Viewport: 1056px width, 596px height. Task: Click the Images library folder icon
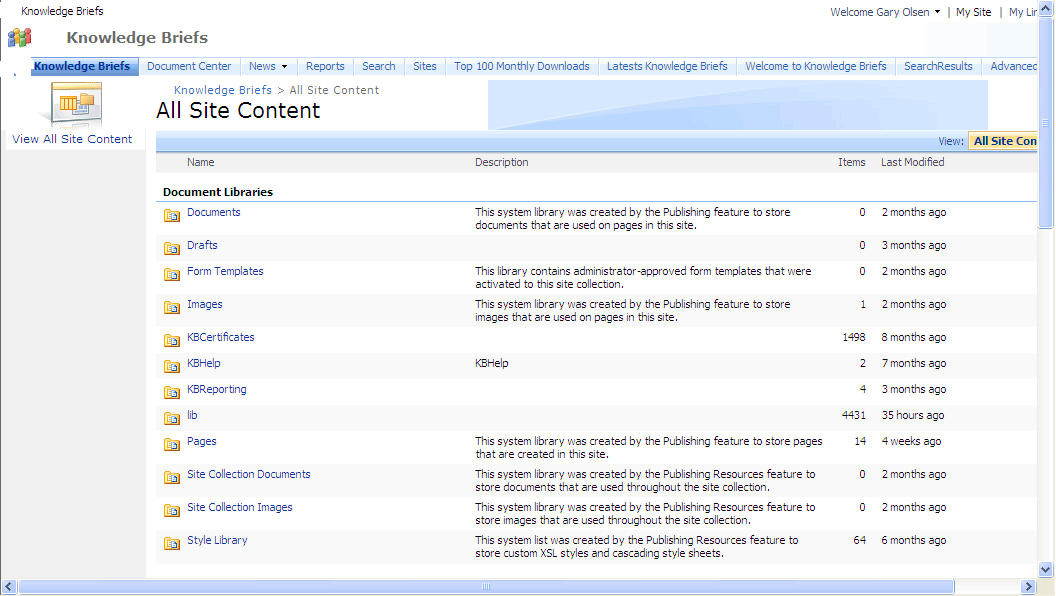[172, 307]
